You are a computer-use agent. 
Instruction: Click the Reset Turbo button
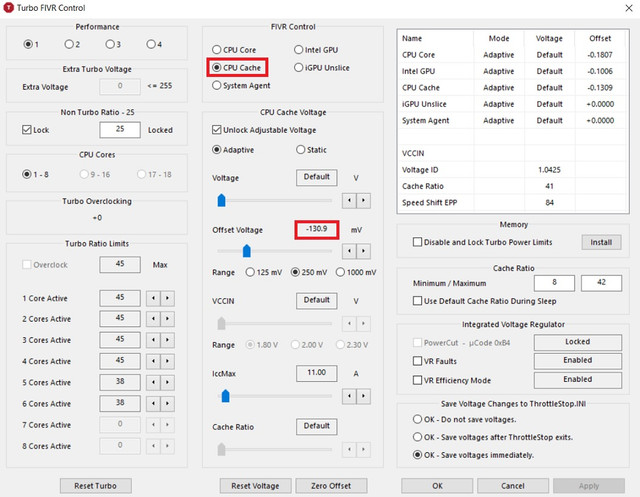coord(96,486)
